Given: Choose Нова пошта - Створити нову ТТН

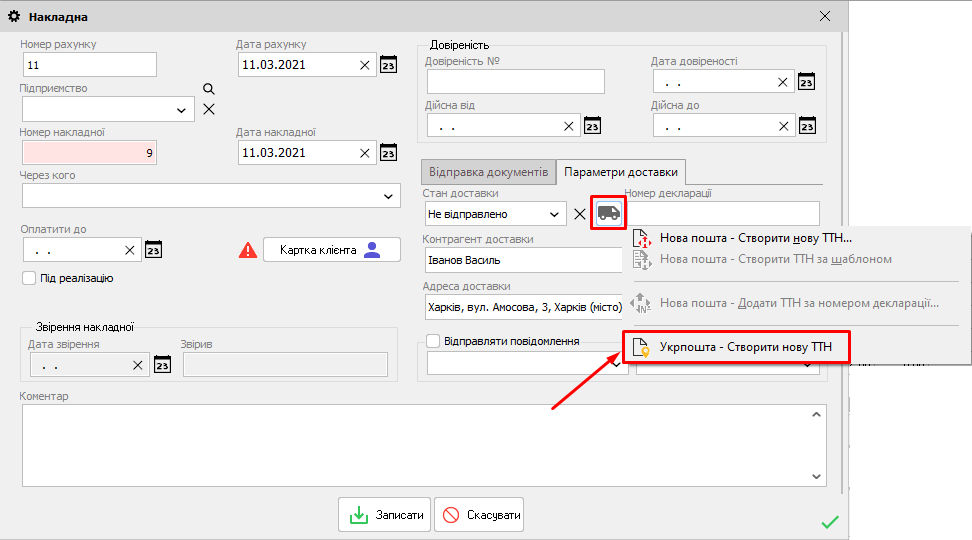Looking at the screenshot, I should (755, 238).
